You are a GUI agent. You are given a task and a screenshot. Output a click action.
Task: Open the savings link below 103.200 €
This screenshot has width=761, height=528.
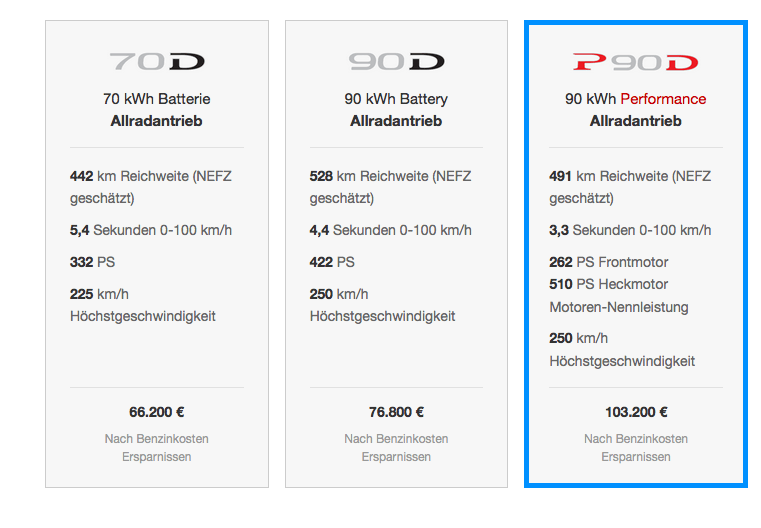[636, 447]
